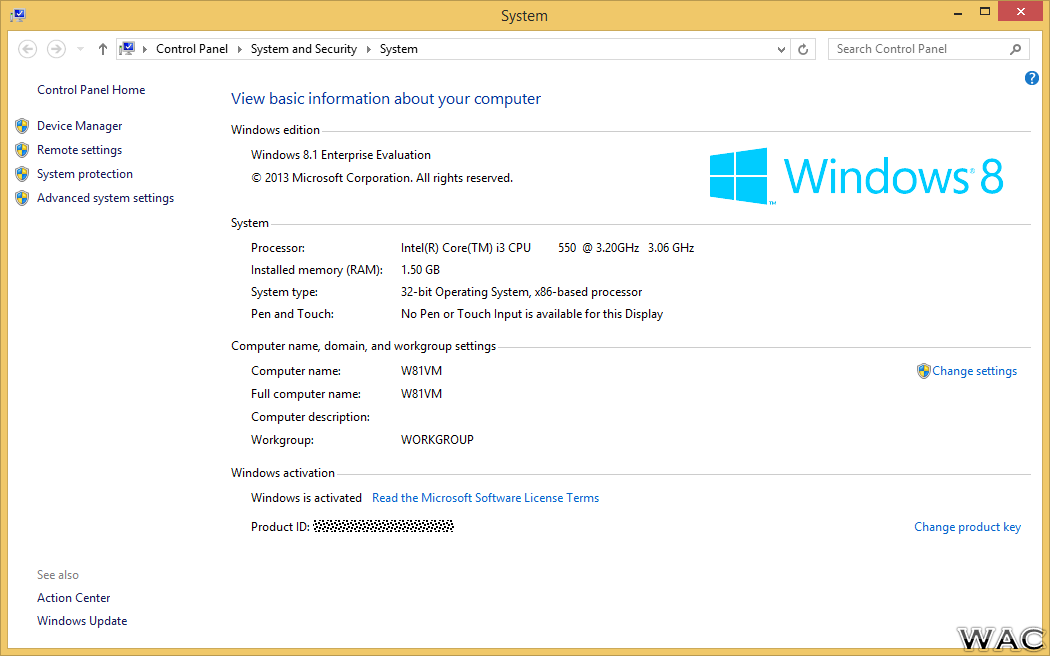
Task: Expand chevron after System and Security breadcrumb
Action: tap(368, 49)
